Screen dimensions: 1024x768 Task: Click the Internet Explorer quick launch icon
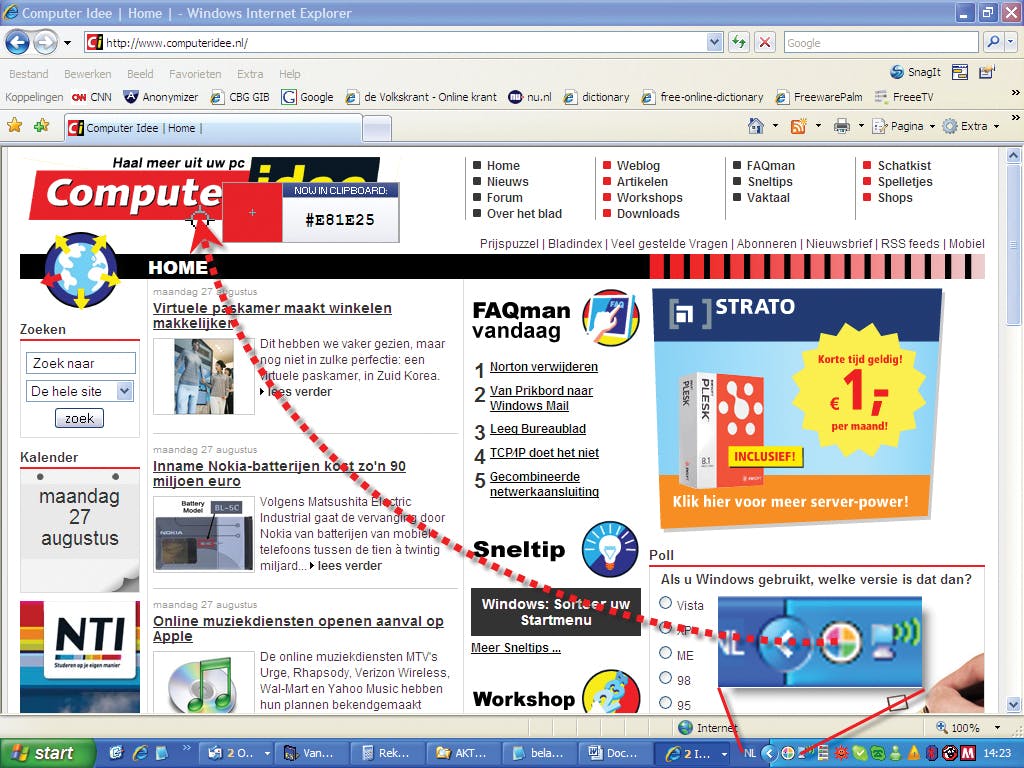[140, 753]
